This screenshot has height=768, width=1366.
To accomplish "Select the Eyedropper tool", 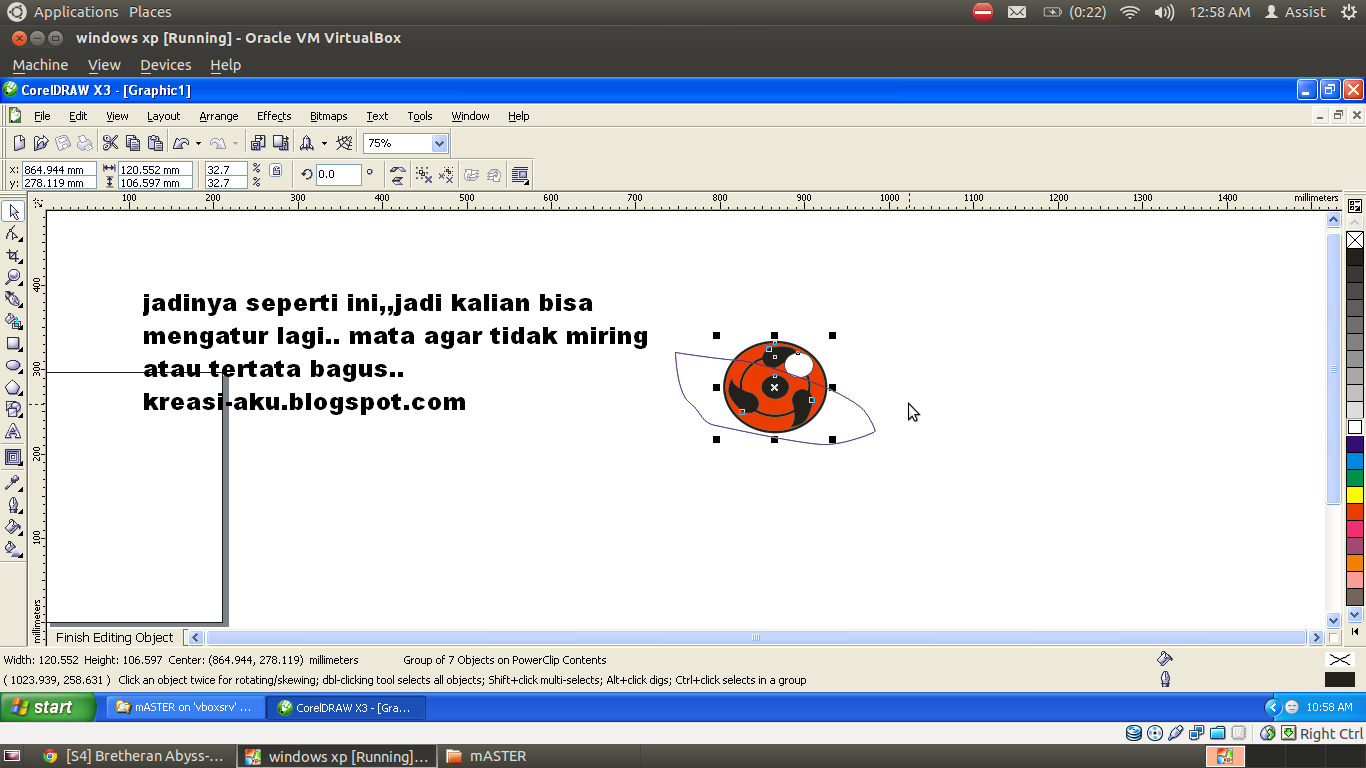I will coord(13,483).
